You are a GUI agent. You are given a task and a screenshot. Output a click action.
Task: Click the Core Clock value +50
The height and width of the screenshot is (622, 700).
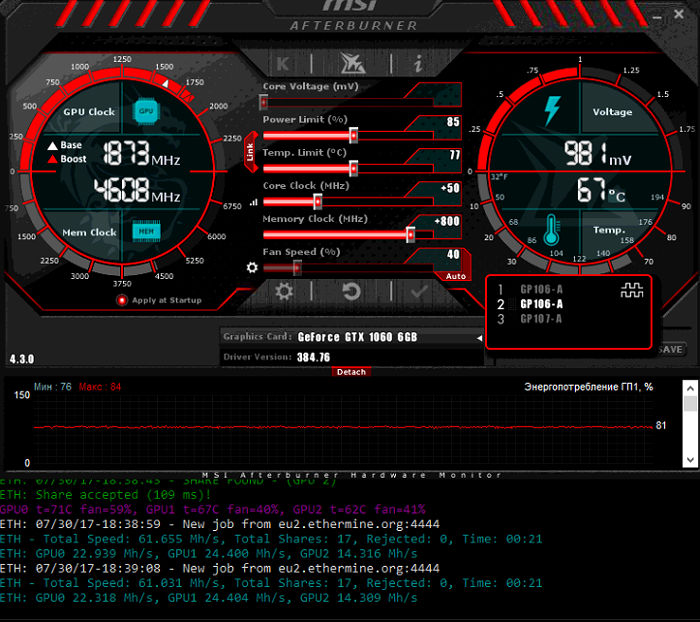click(450, 188)
